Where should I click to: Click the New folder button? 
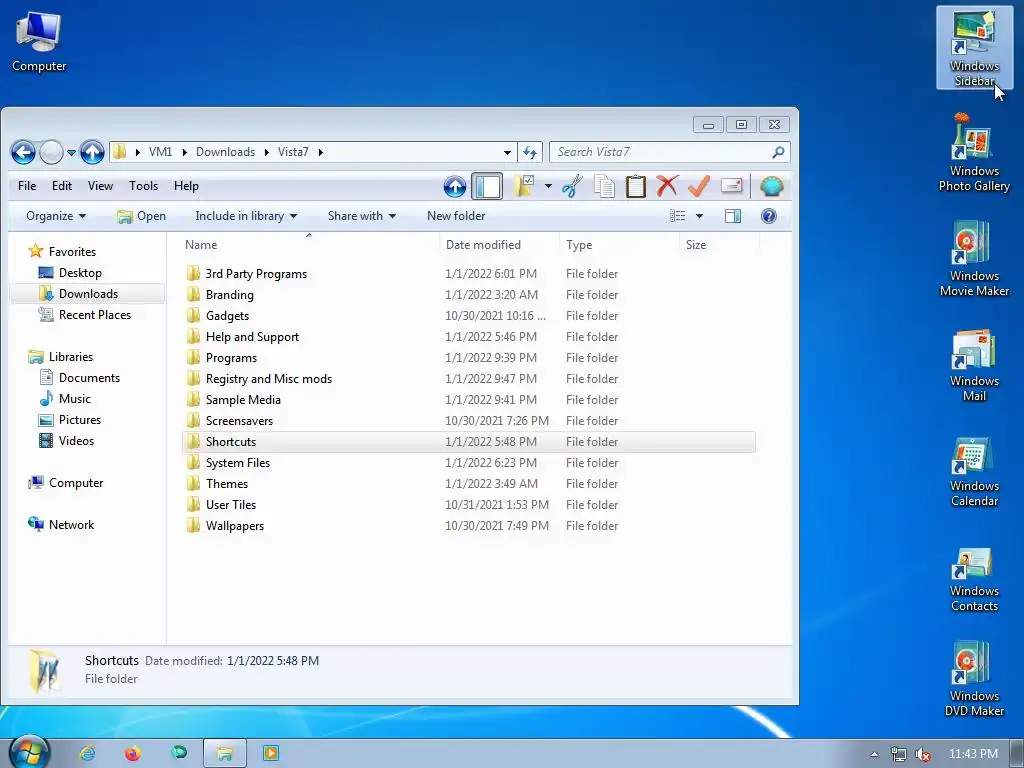[456, 216]
